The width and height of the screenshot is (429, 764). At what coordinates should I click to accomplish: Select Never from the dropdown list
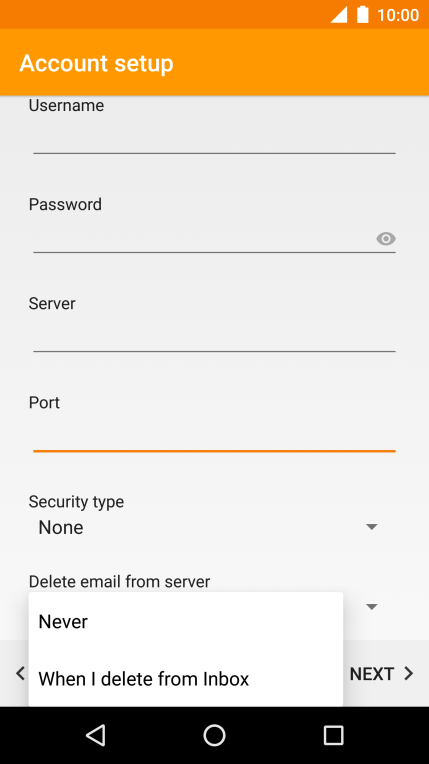(x=186, y=622)
